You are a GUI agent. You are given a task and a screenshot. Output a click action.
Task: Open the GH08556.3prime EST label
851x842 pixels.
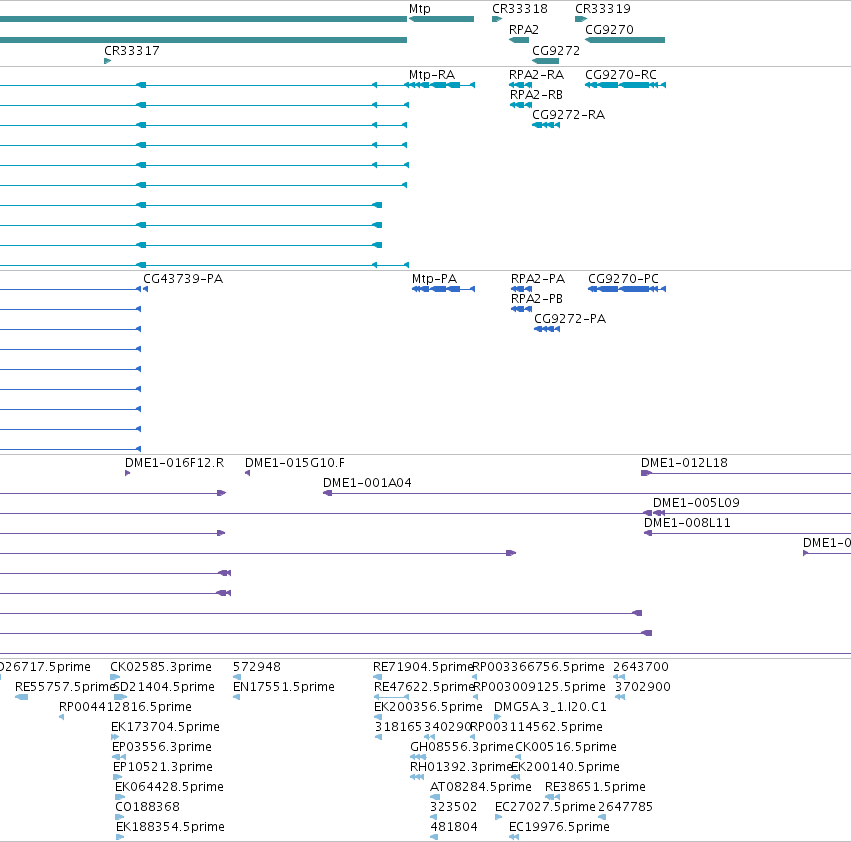coord(462,747)
